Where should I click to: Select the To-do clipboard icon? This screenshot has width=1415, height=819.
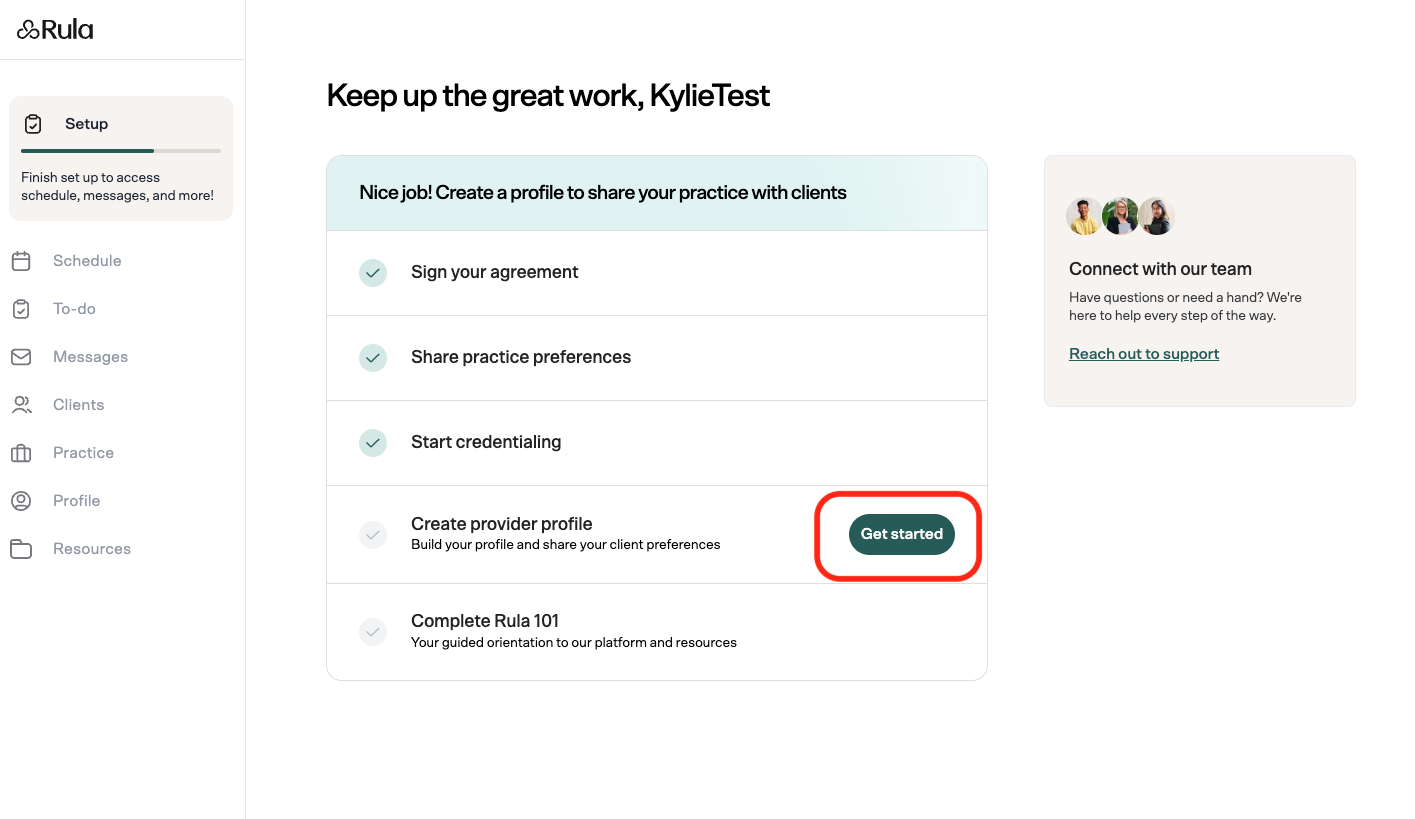[22, 308]
